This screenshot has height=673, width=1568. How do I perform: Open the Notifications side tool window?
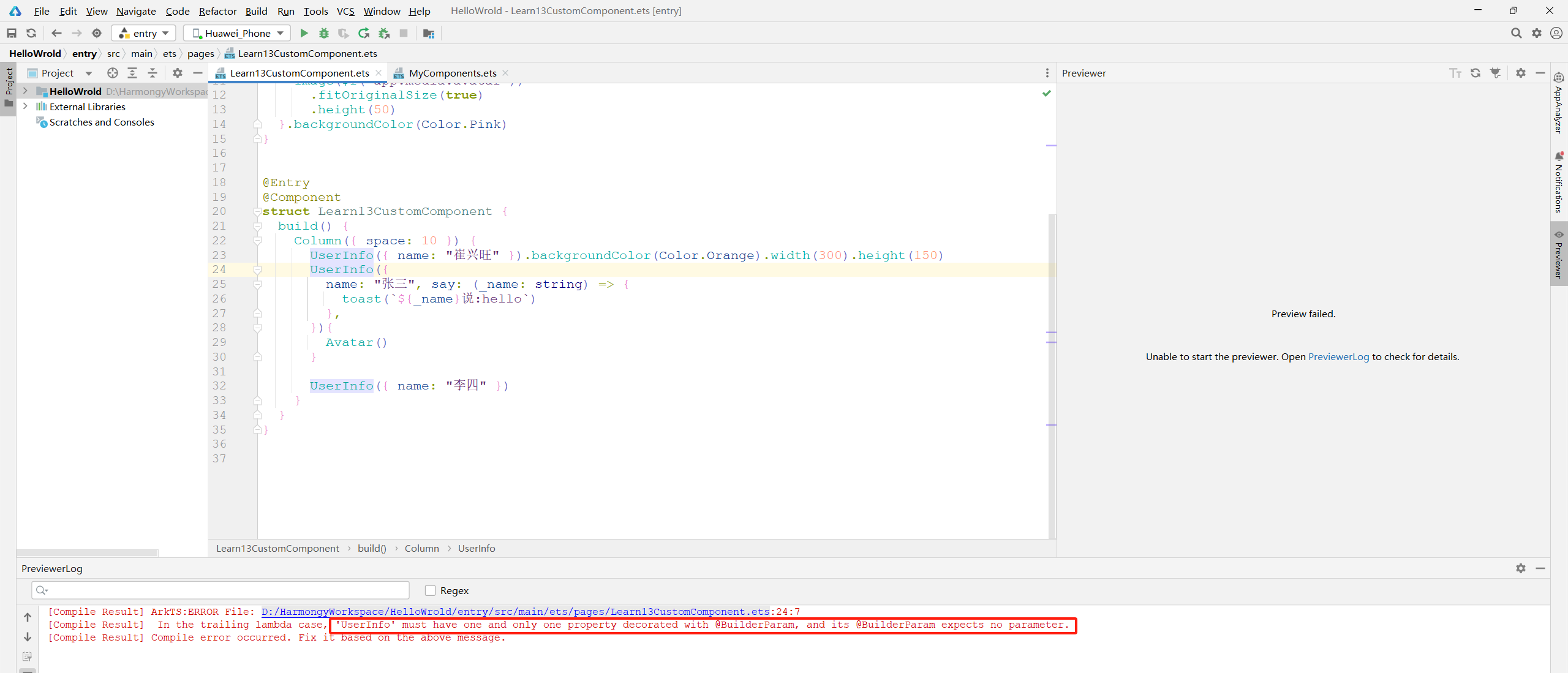click(x=1559, y=182)
